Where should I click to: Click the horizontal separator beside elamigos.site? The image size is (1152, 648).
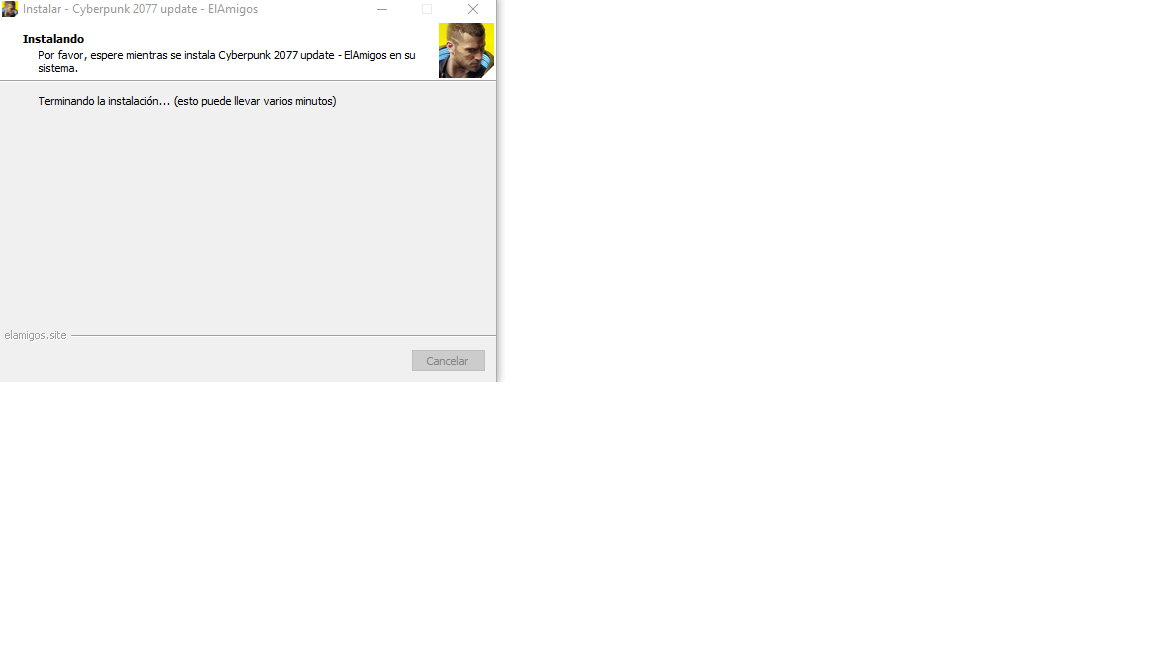pyautogui.click(x=283, y=336)
